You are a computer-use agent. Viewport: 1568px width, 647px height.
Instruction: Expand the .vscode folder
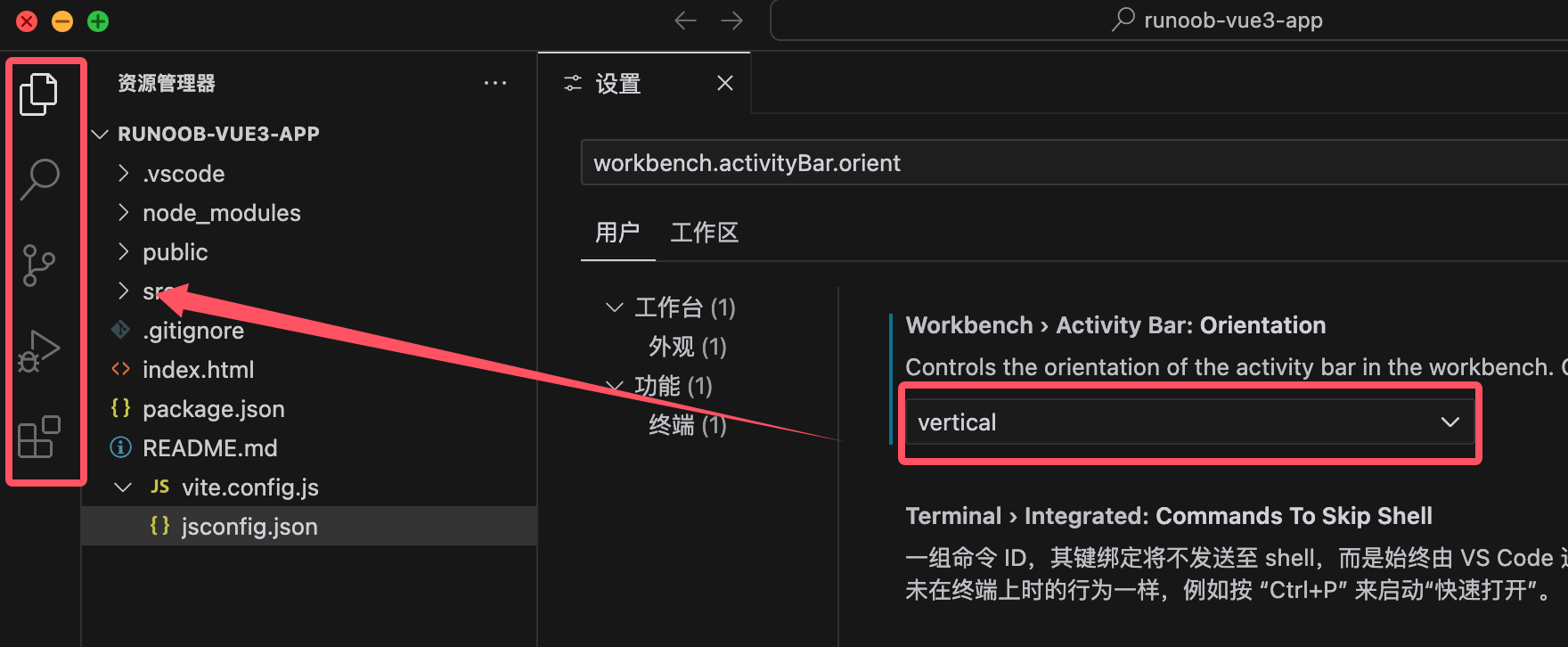tap(184, 174)
